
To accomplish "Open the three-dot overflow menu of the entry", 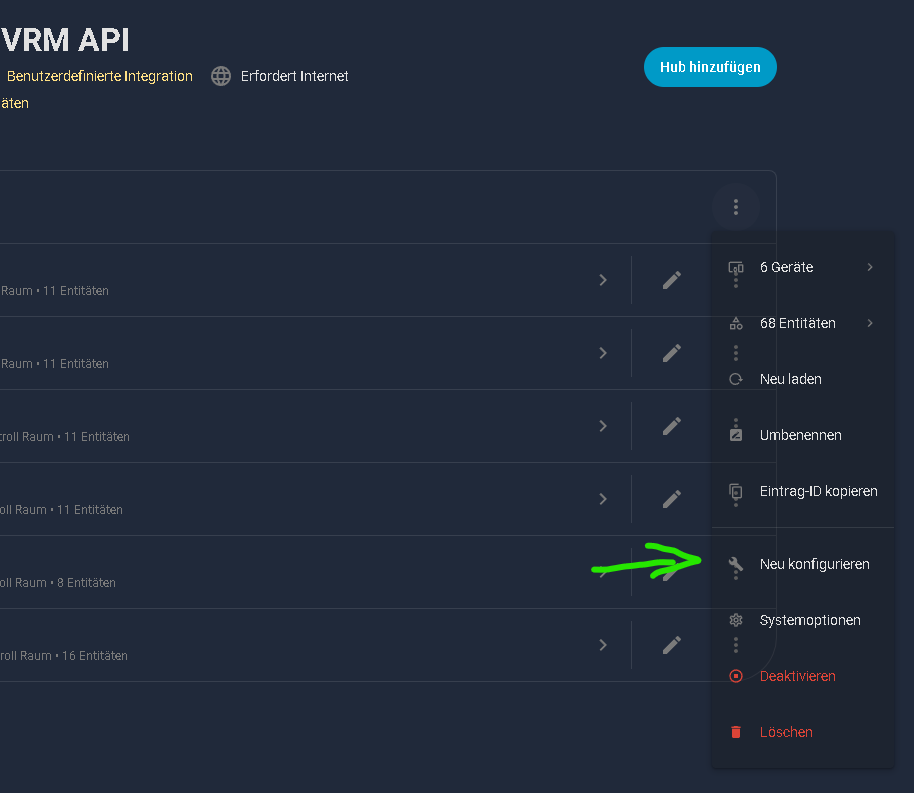I will (736, 207).
